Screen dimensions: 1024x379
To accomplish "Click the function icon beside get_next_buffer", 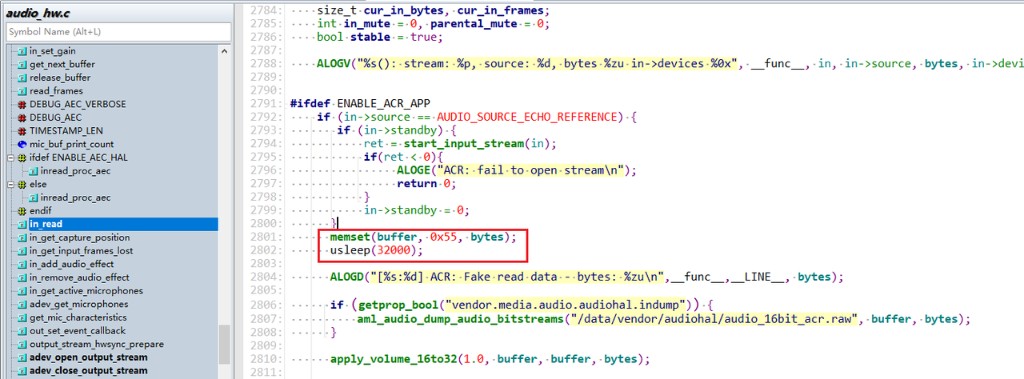I will click(x=22, y=64).
